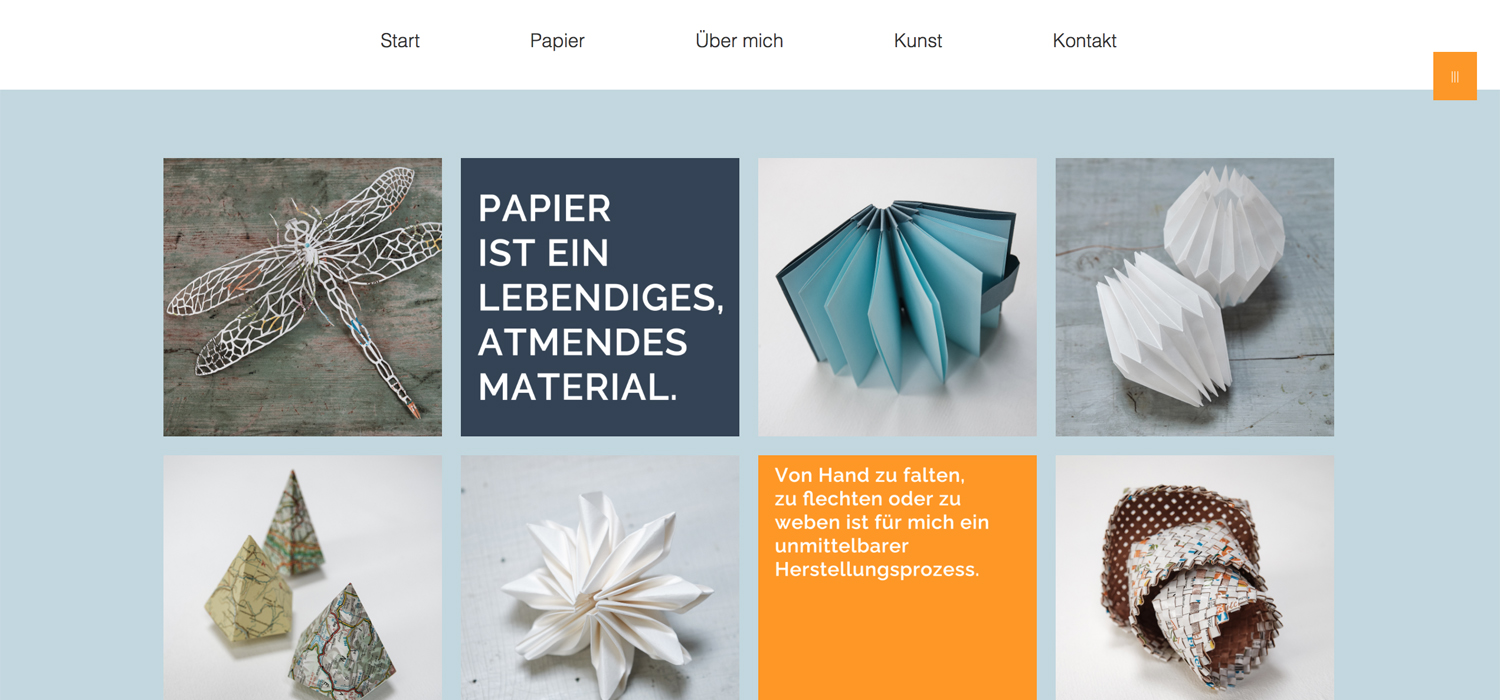Open the white folded paper star image
The image size is (1500, 700).
599,577
